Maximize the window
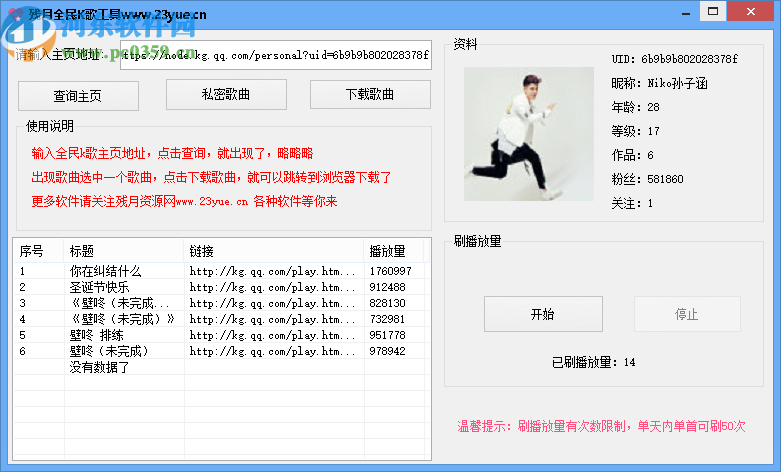This screenshot has height=472, width=781. [713, 11]
